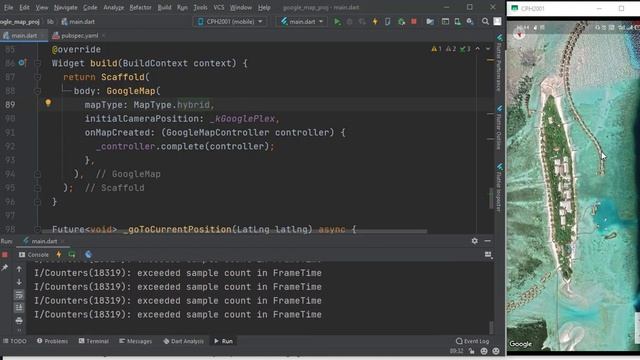Click the override gutter icon on line 86
Image resolution: width=640 pixels, height=360 pixels.
click(22, 63)
